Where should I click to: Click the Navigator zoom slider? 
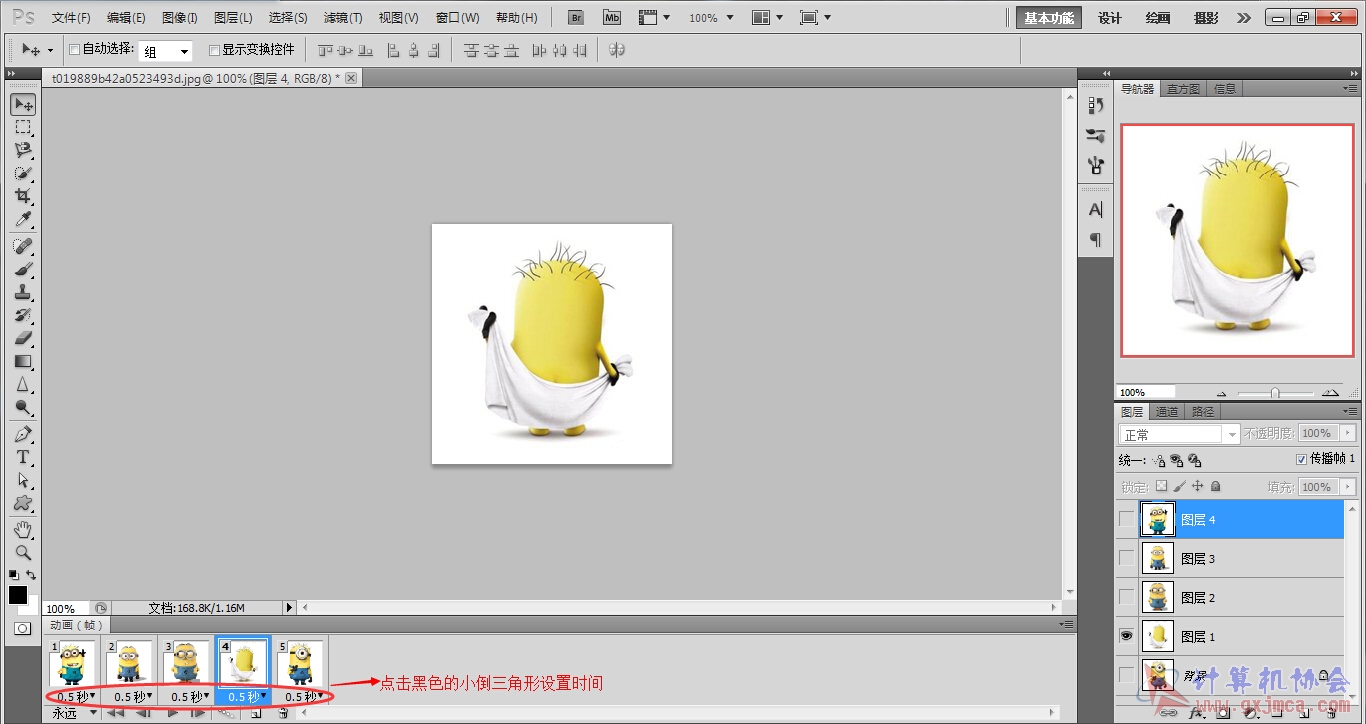click(x=1275, y=393)
